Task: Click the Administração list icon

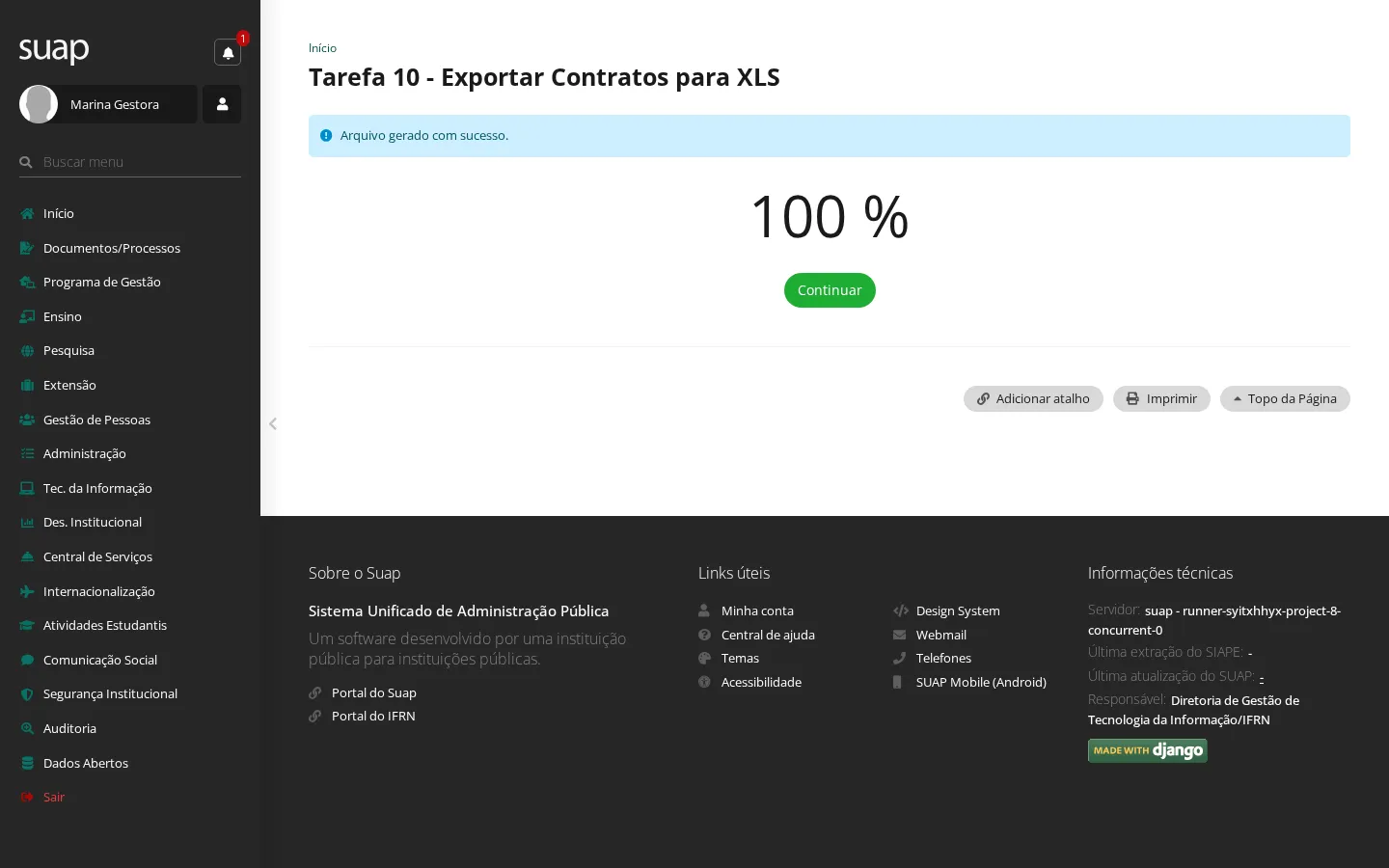Action: (27, 454)
